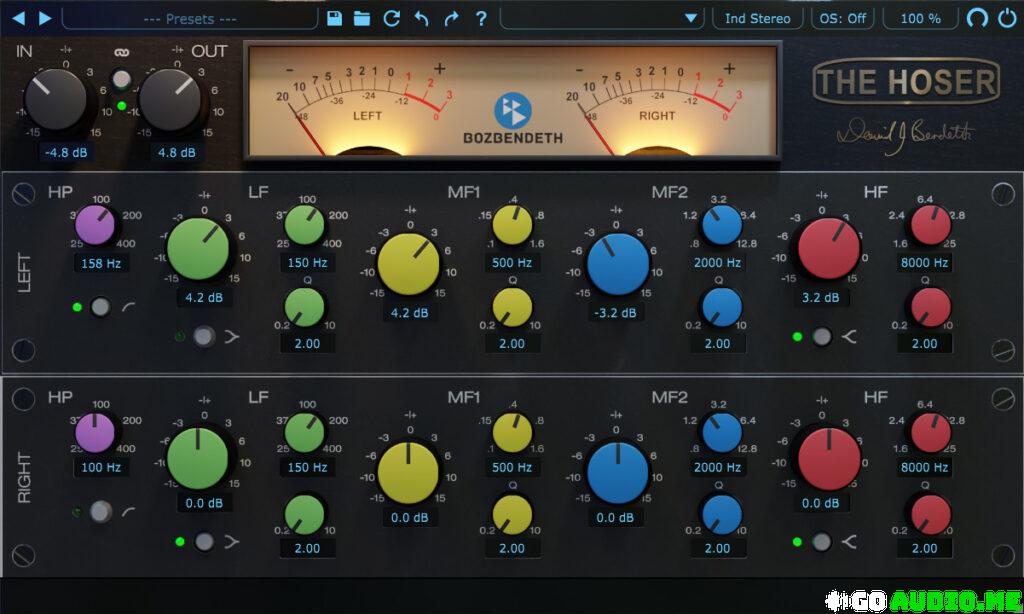The width and height of the screenshot is (1024, 614).
Task: Click the RIGHT HF Q value 2.00
Action: [x=924, y=548]
